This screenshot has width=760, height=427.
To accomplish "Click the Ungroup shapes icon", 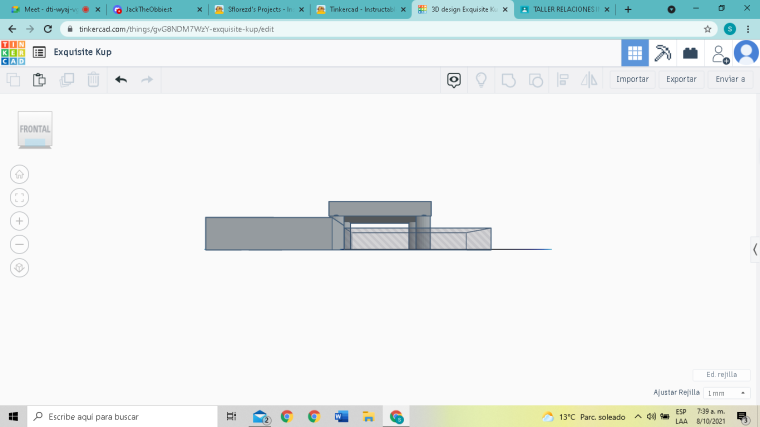I will tap(536, 80).
